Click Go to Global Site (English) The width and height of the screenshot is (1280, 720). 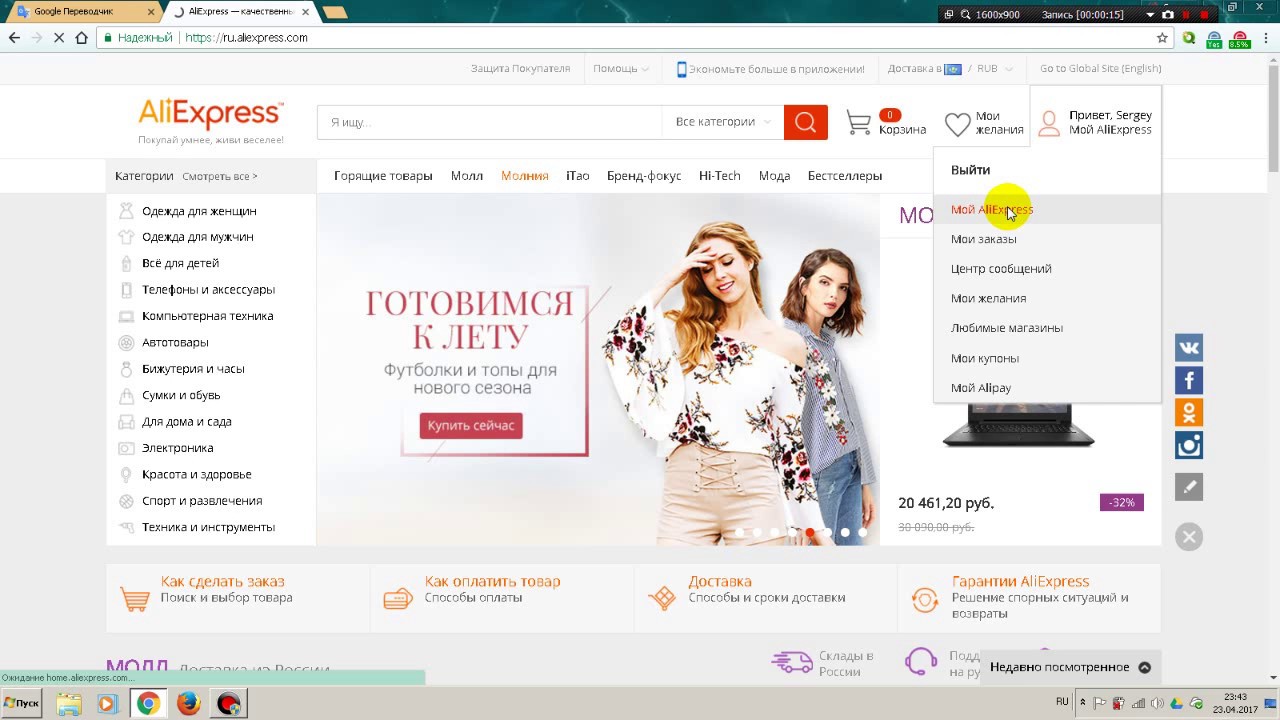point(1101,69)
